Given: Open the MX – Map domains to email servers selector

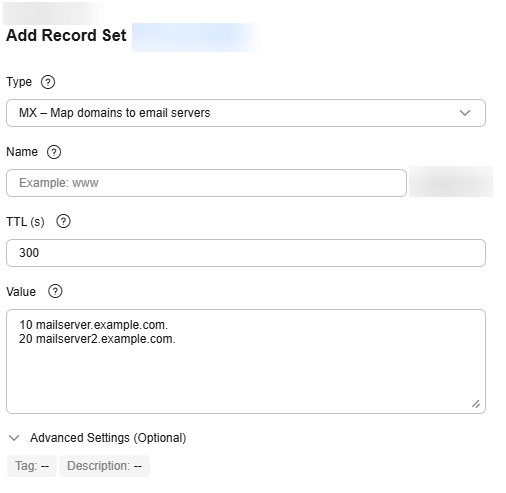Looking at the screenshot, I should (x=246, y=113).
